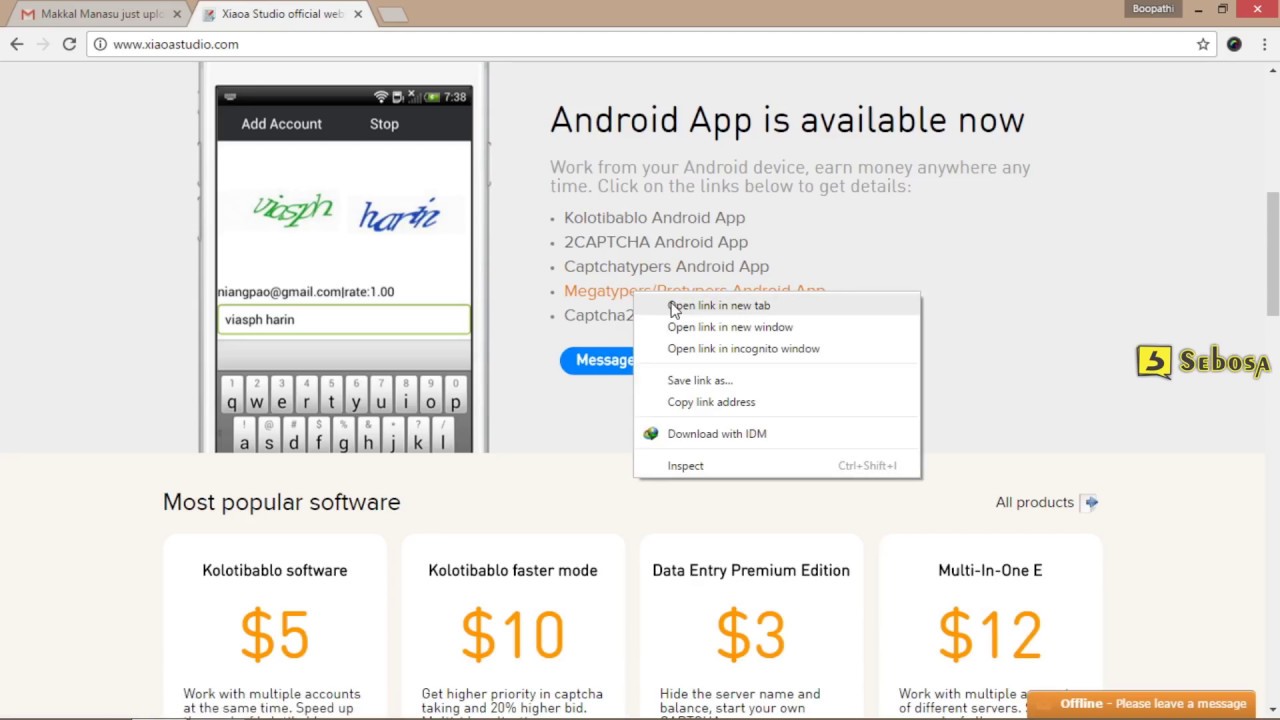The height and width of the screenshot is (720, 1280).
Task: Click arrow icon next to All products
Action: point(1090,503)
